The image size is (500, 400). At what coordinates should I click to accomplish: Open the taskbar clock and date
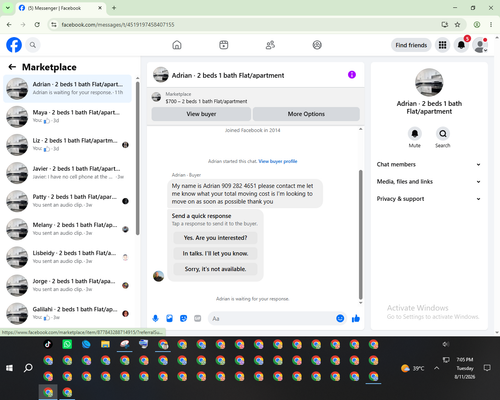point(465,368)
